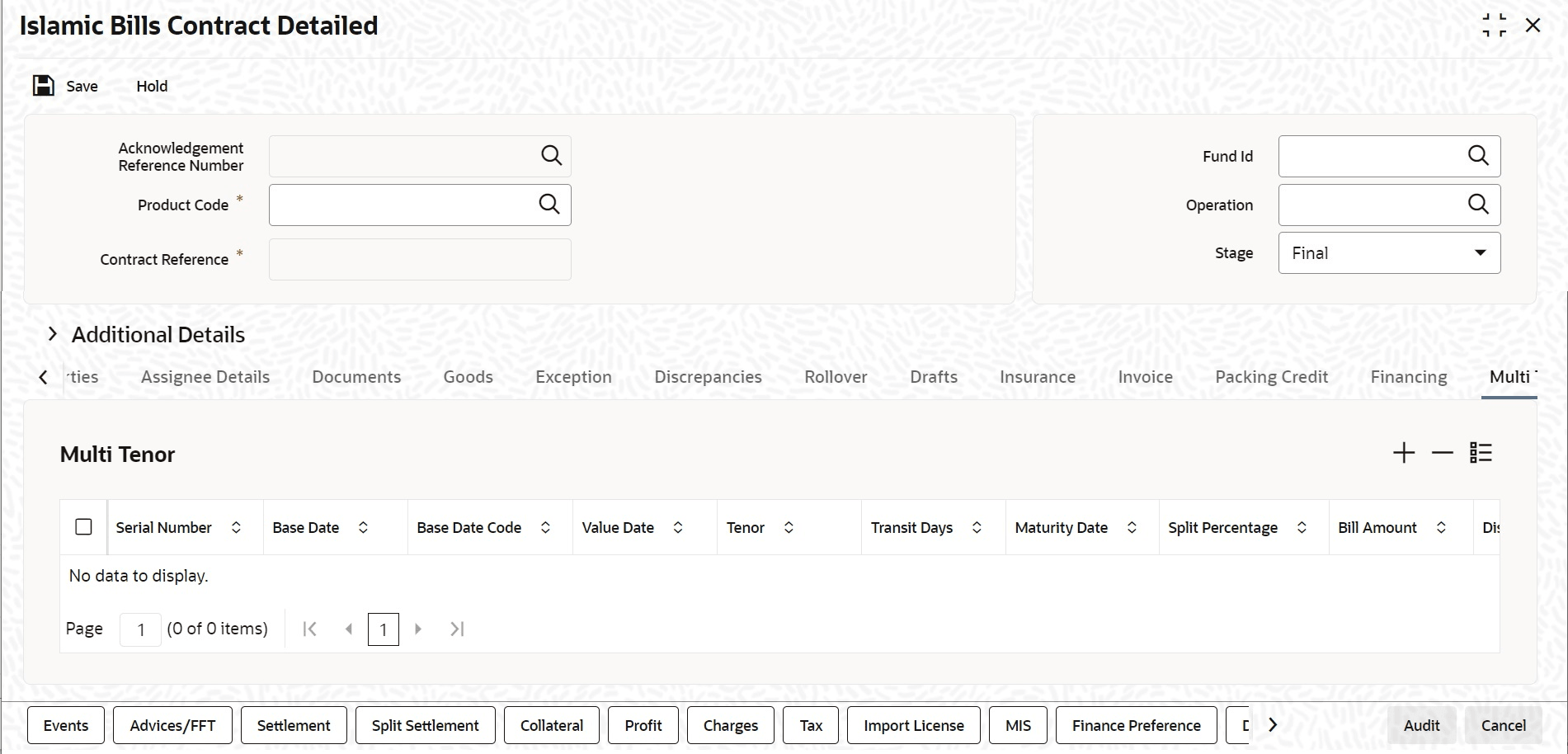This screenshot has height=754, width=1568.
Task: Open the Packing Credit tab
Action: coord(1271,377)
